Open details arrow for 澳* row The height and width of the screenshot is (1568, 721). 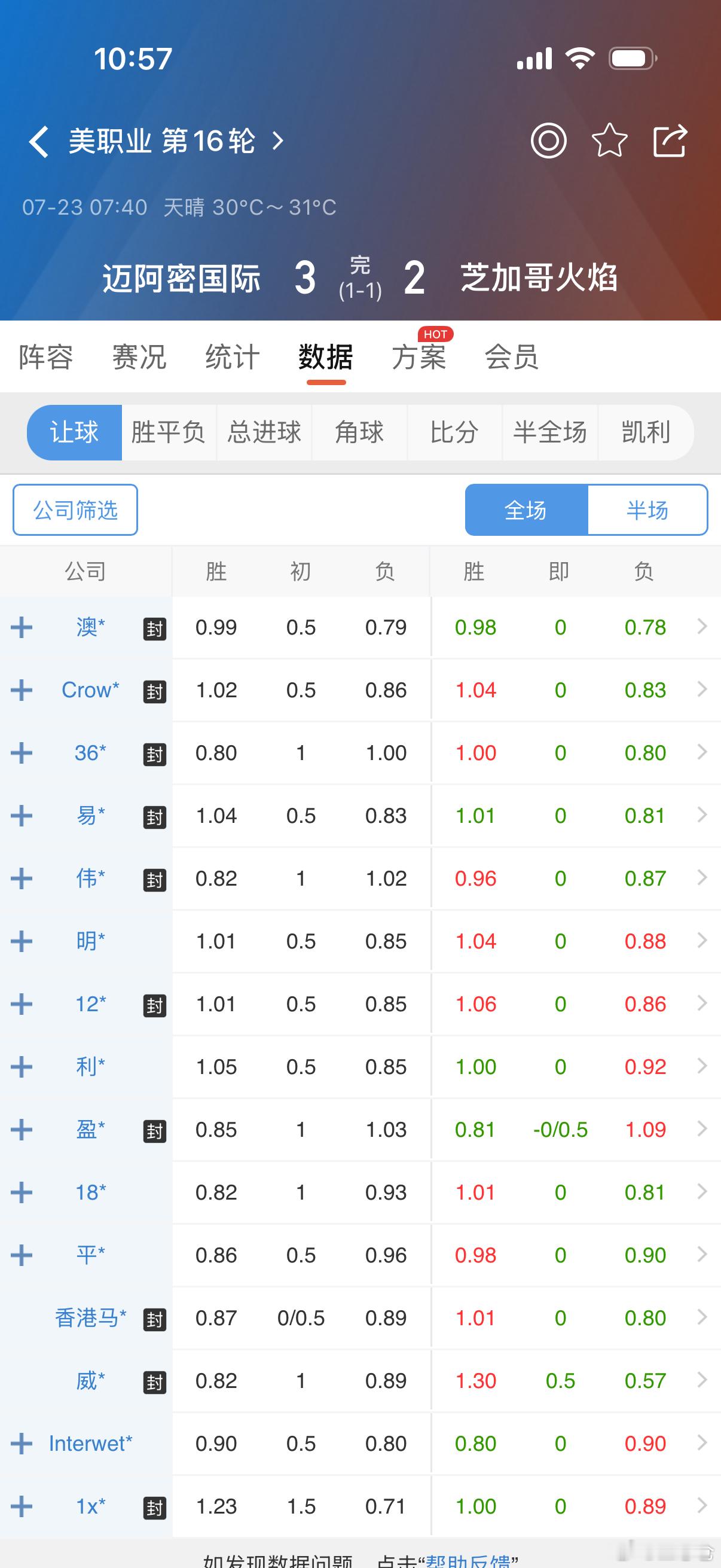click(702, 626)
